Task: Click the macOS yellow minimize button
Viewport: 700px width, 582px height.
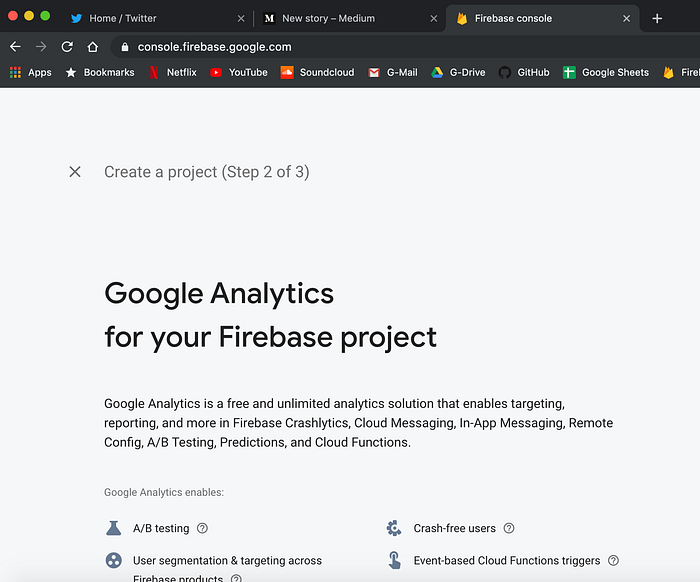Action: click(x=29, y=16)
